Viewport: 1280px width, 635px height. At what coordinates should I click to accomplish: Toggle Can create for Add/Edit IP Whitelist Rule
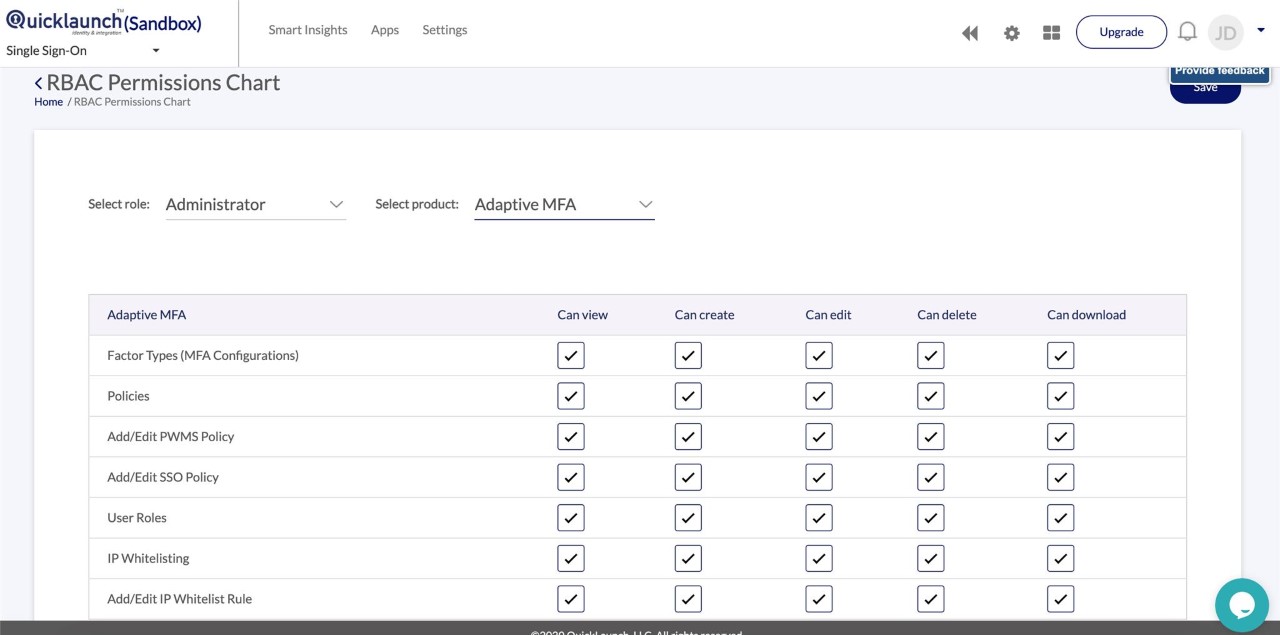(x=688, y=599)
